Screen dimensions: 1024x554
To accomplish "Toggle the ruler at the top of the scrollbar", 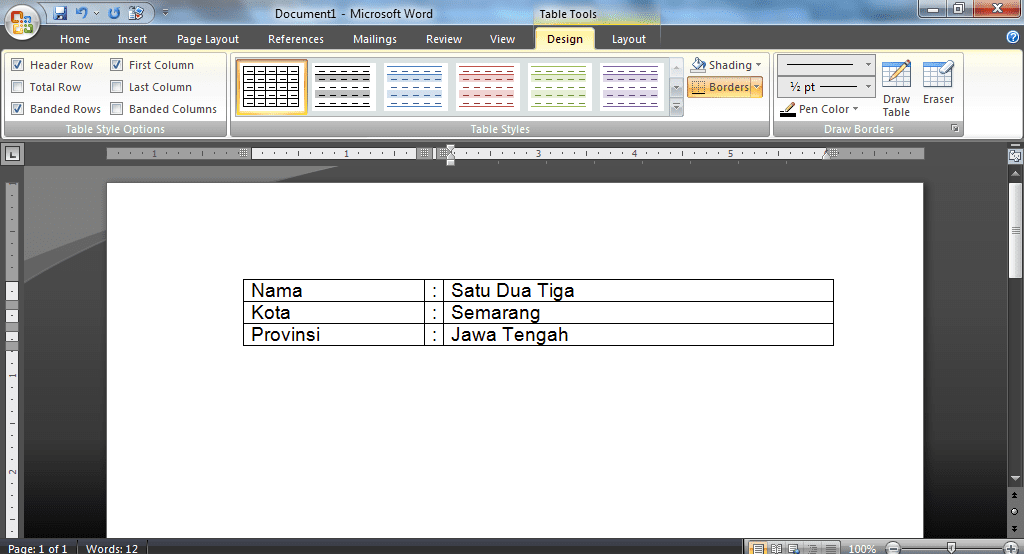I will coord(1015,155).
